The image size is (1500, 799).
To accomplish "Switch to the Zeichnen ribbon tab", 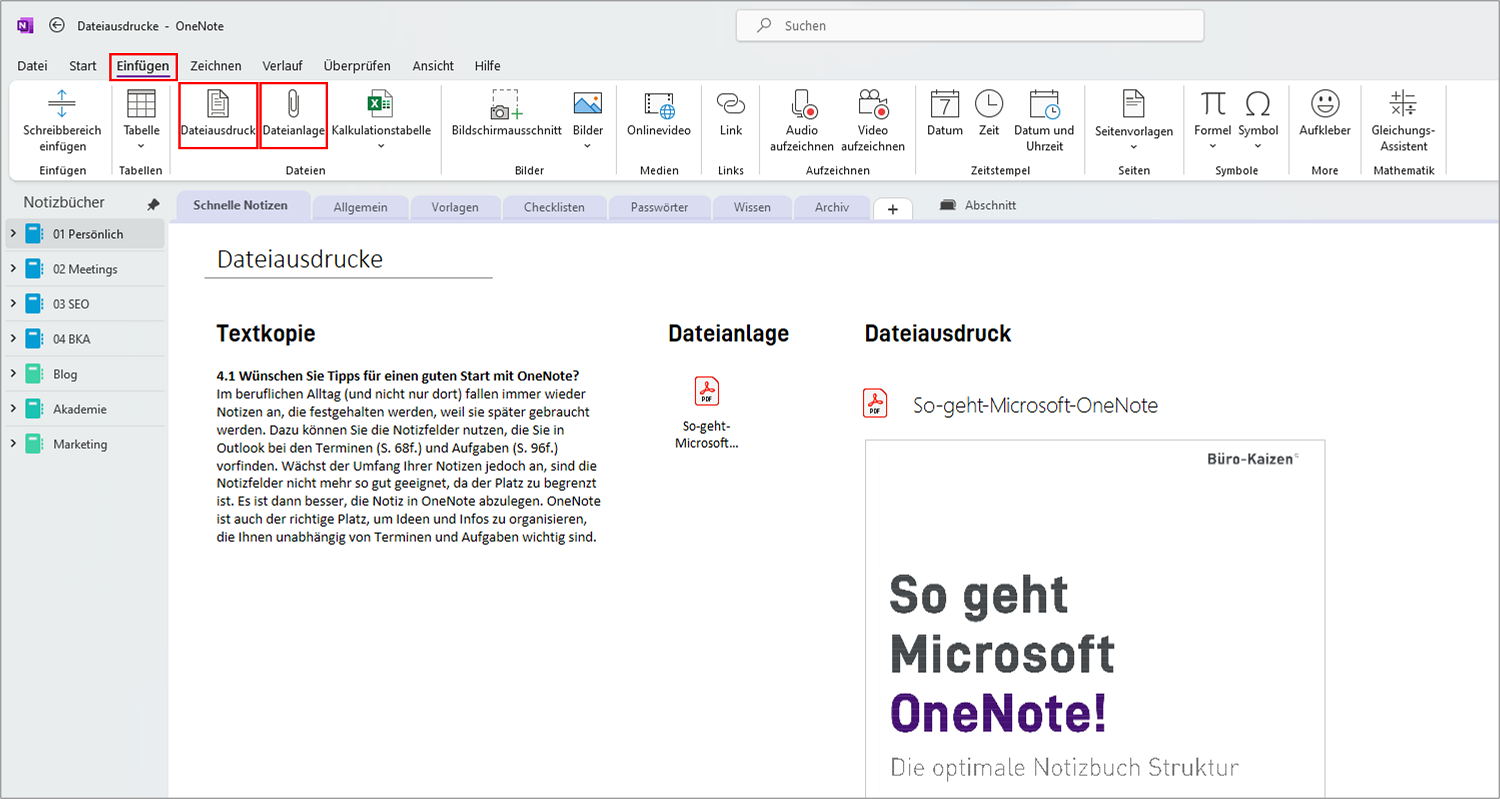I will [x=215, y=66].
